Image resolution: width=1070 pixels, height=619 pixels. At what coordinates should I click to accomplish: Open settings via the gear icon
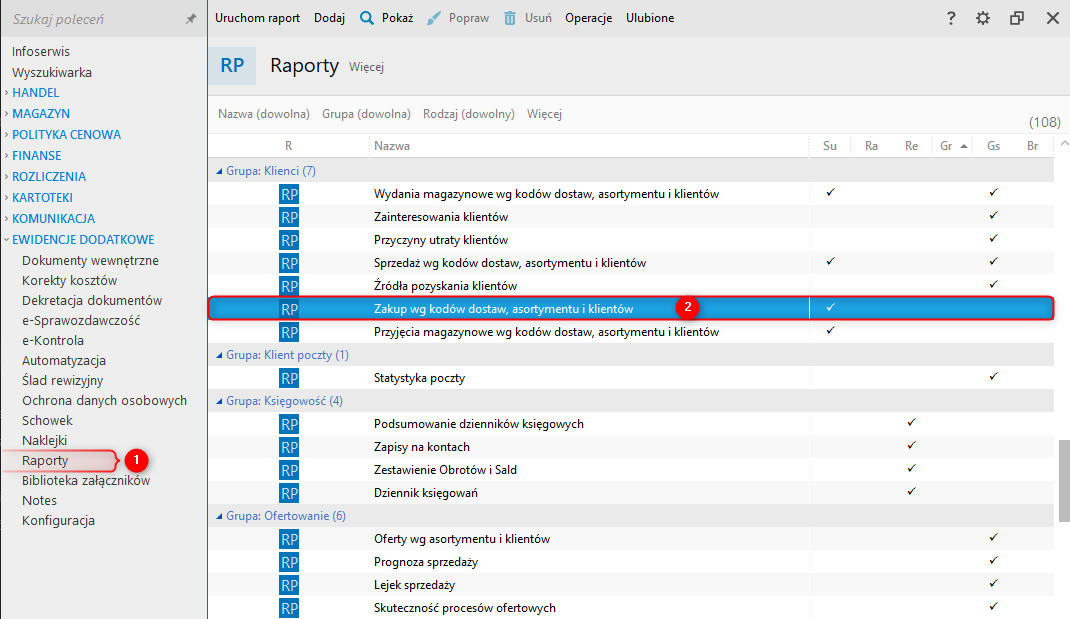[983, 18]
